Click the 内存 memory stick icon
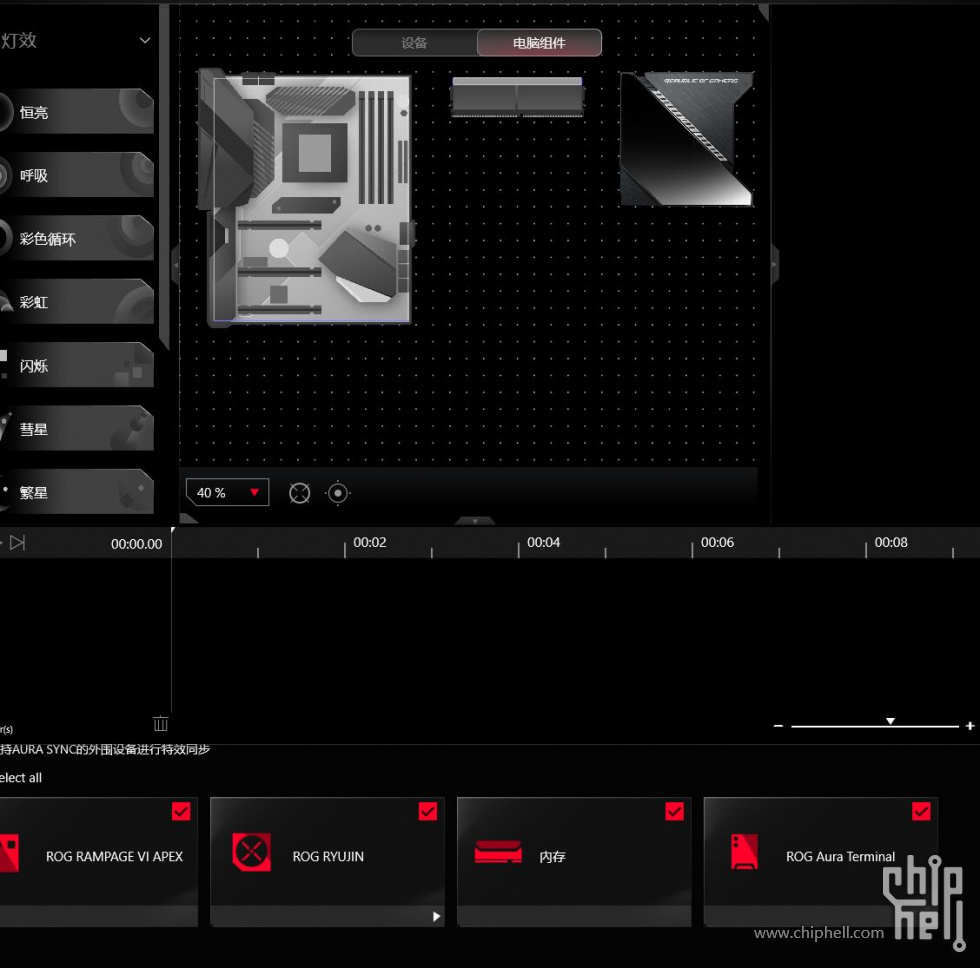This screenshot has height=968, width=980. tap(498, 852)
